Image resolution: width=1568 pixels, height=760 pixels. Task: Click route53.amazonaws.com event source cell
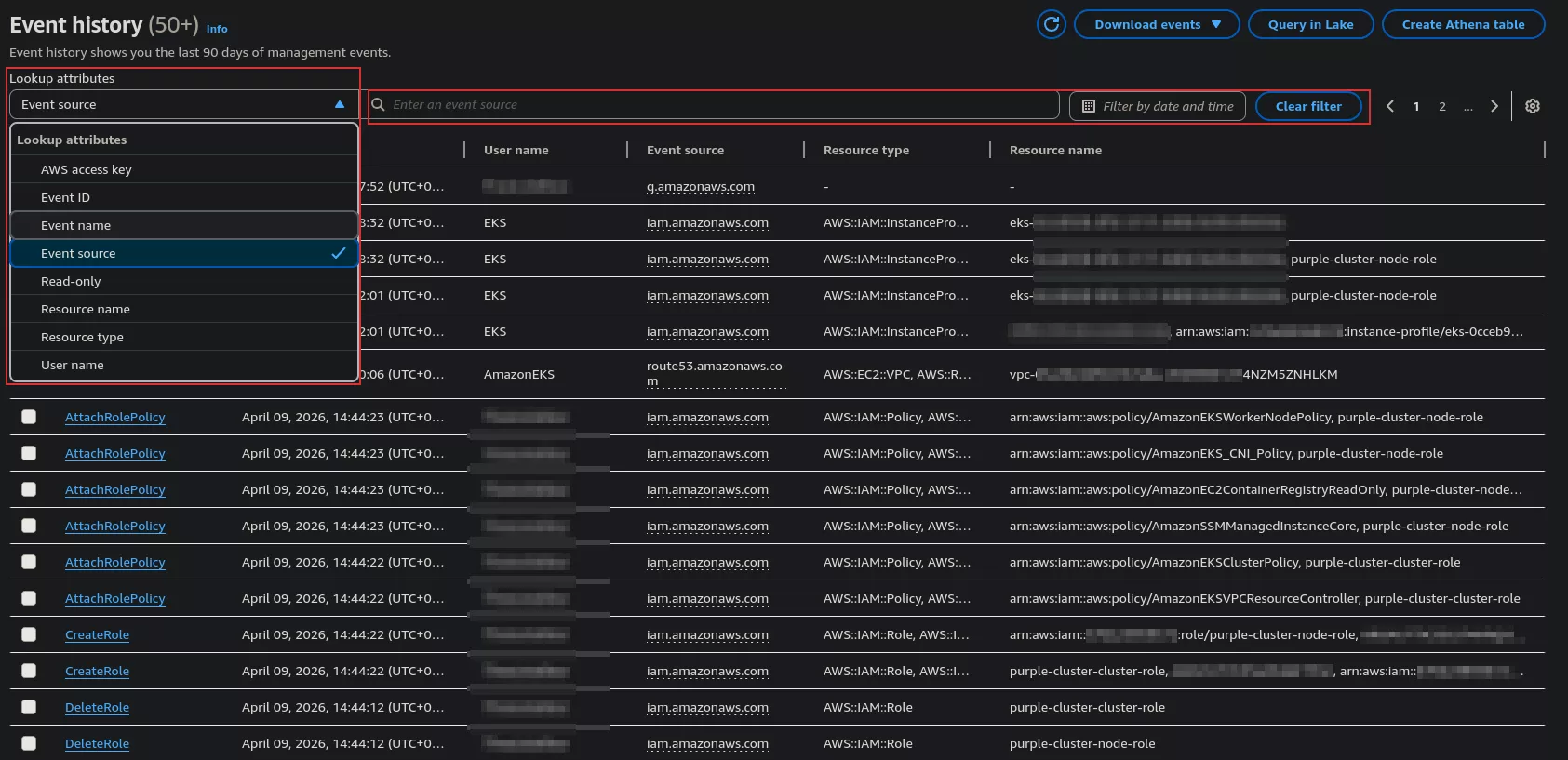click(x=715, y=374)
